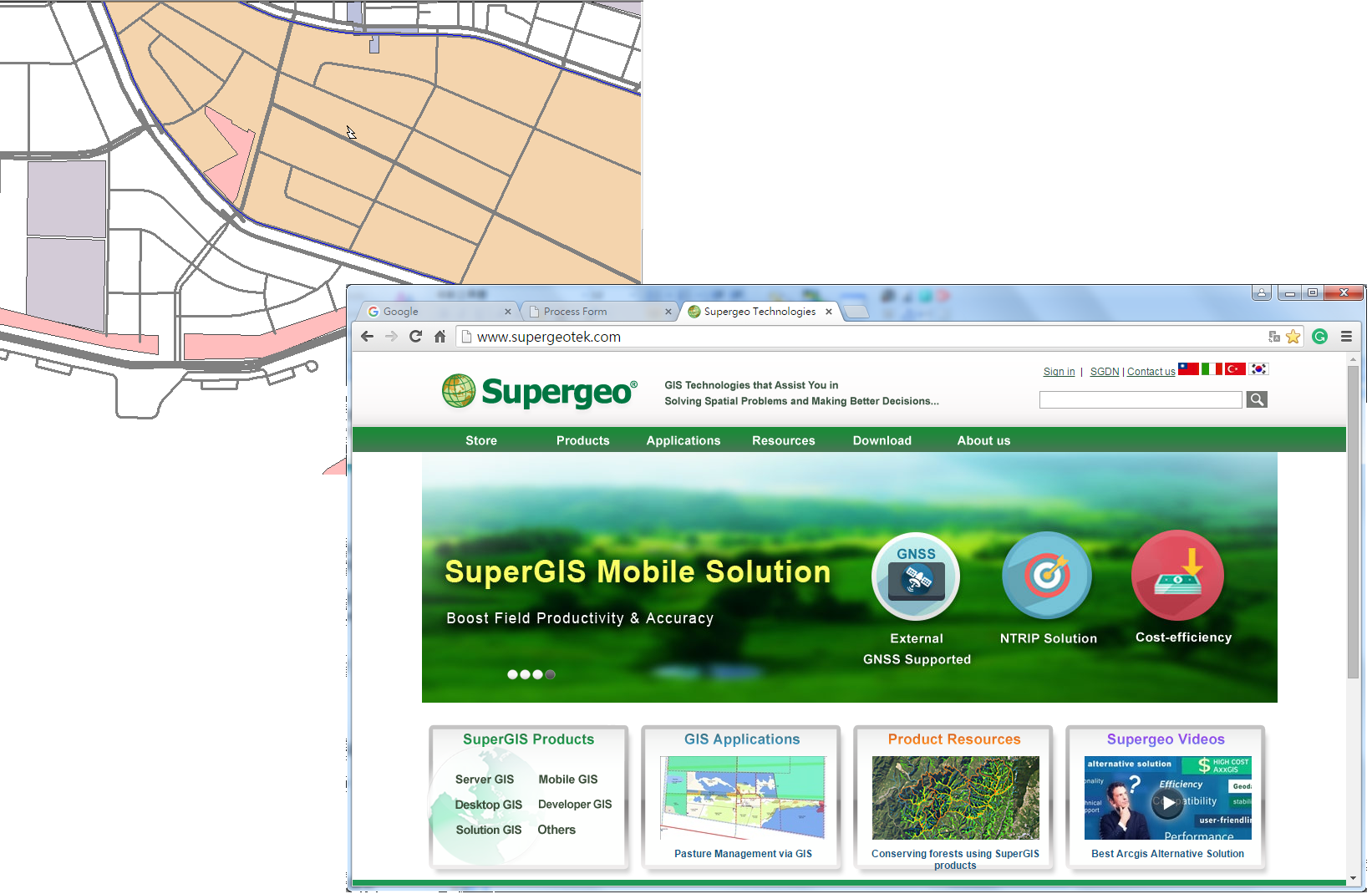Click the scrollbar down arrow
This screenshot has width=1372, height=894.
coord(1353,878)
